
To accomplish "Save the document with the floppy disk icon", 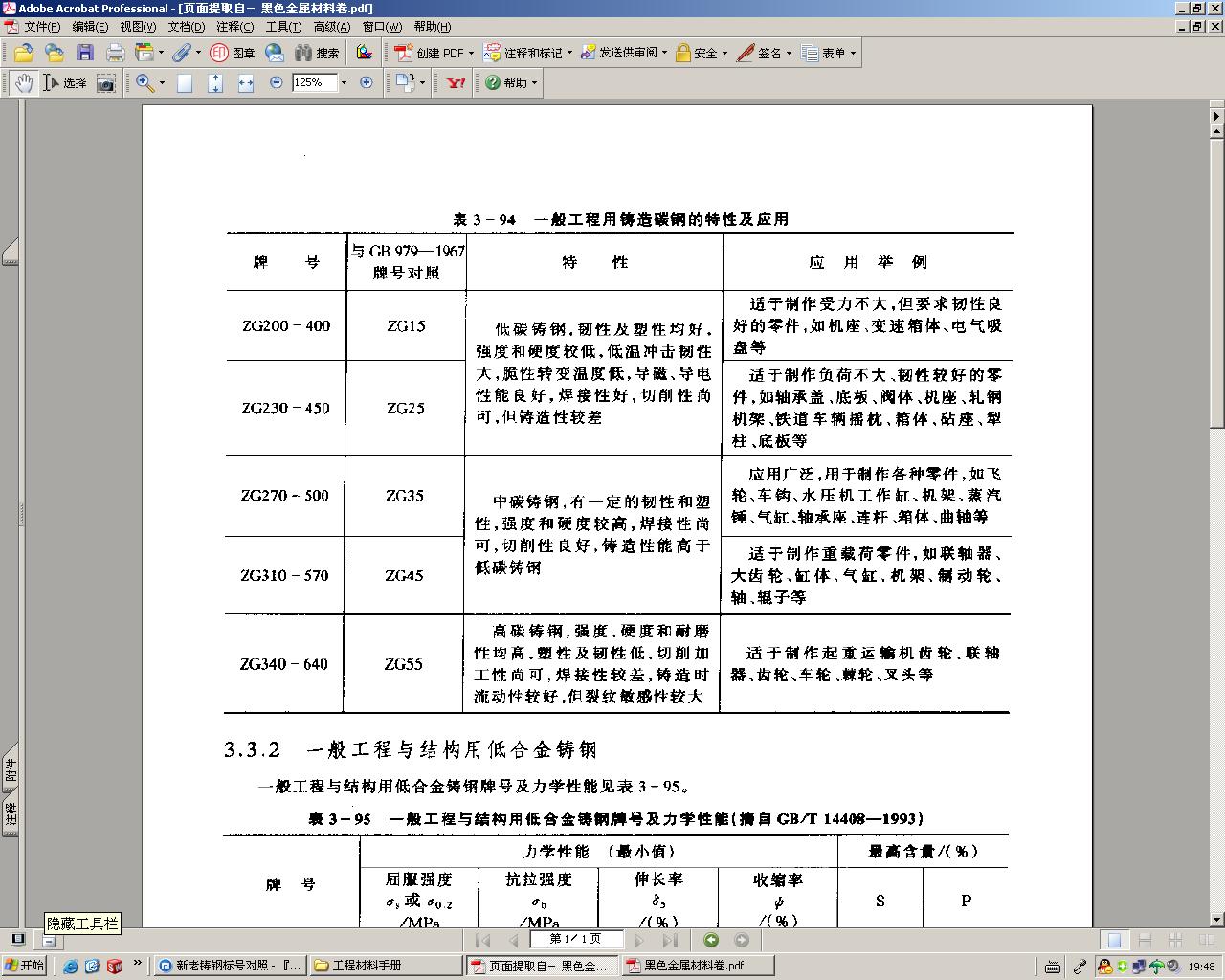I will tap(85, 53).
